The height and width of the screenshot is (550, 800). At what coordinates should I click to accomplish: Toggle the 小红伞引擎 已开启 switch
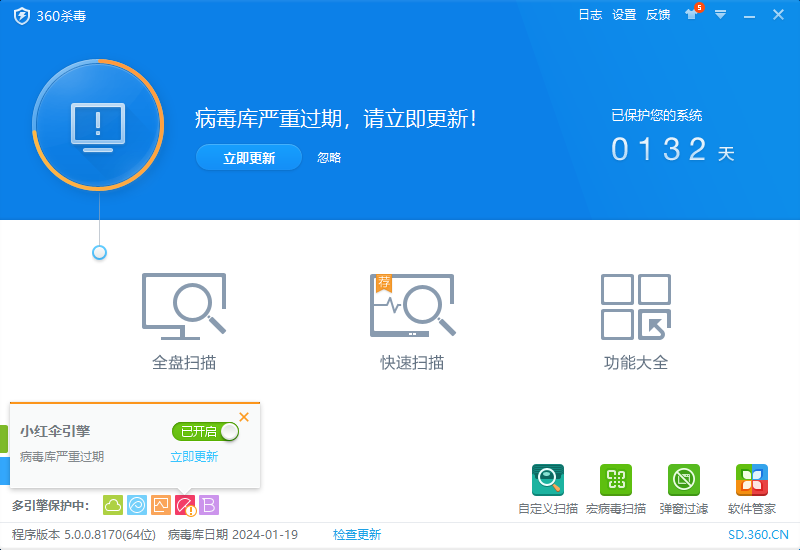205,432
